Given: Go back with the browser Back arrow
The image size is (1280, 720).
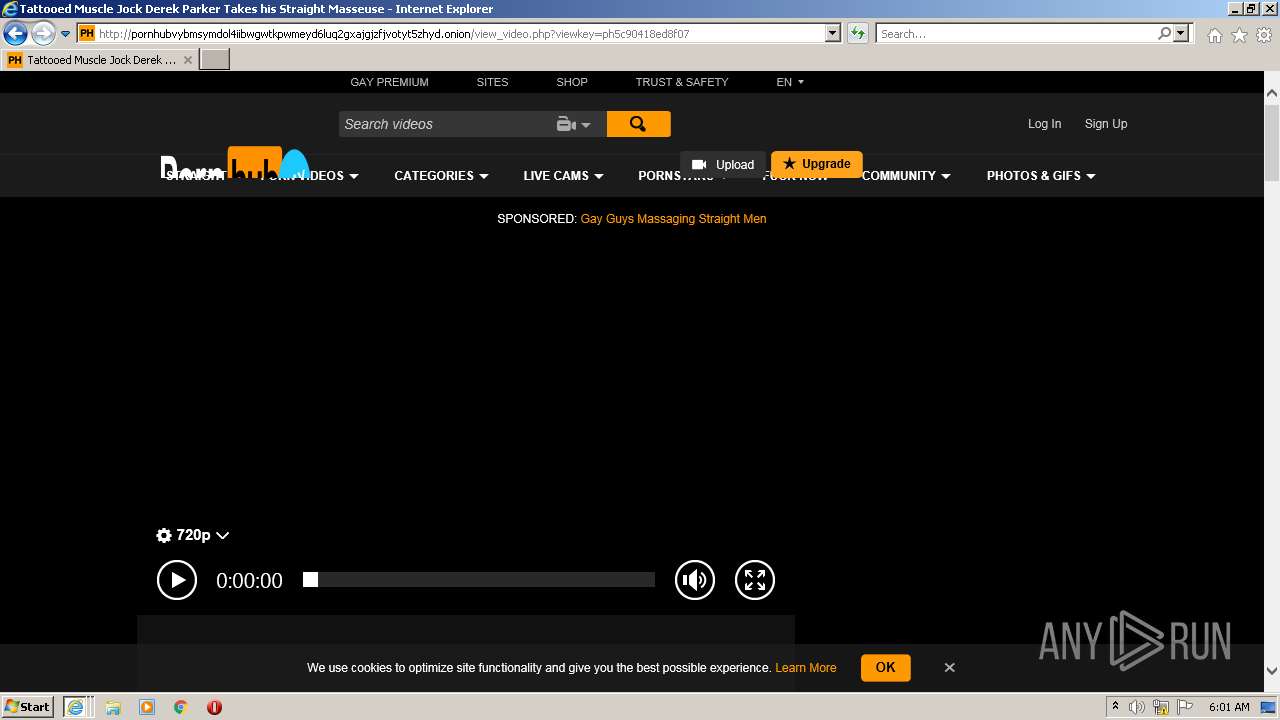Looking at the screenshot, I should point(15,33).
